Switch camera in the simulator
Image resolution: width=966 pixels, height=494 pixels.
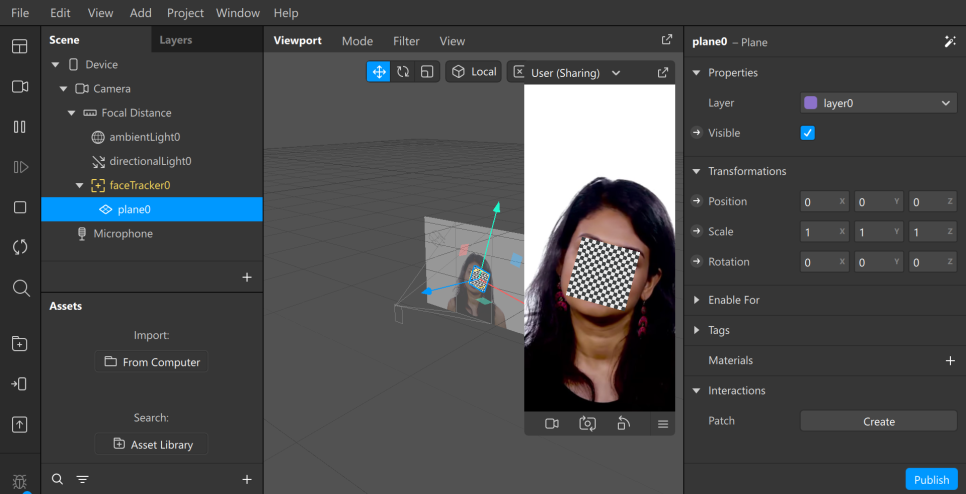[x=588, y=424]
